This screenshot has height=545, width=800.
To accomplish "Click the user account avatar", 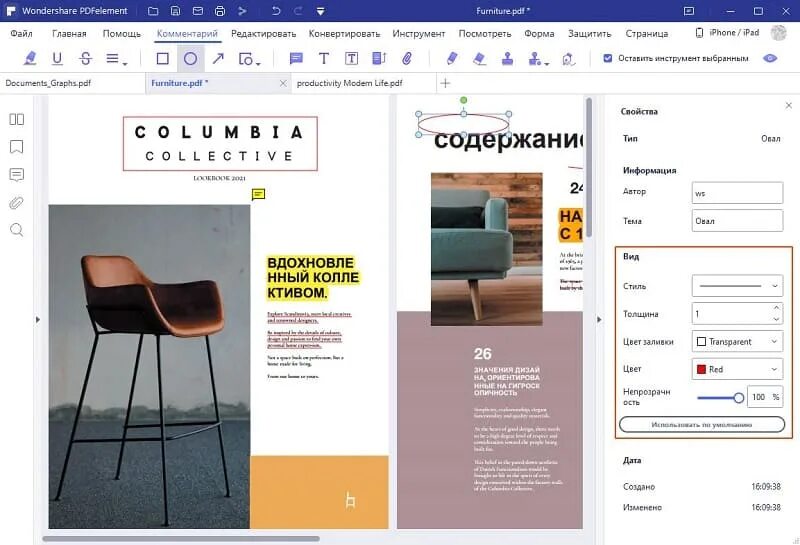I will click(779, 33).
